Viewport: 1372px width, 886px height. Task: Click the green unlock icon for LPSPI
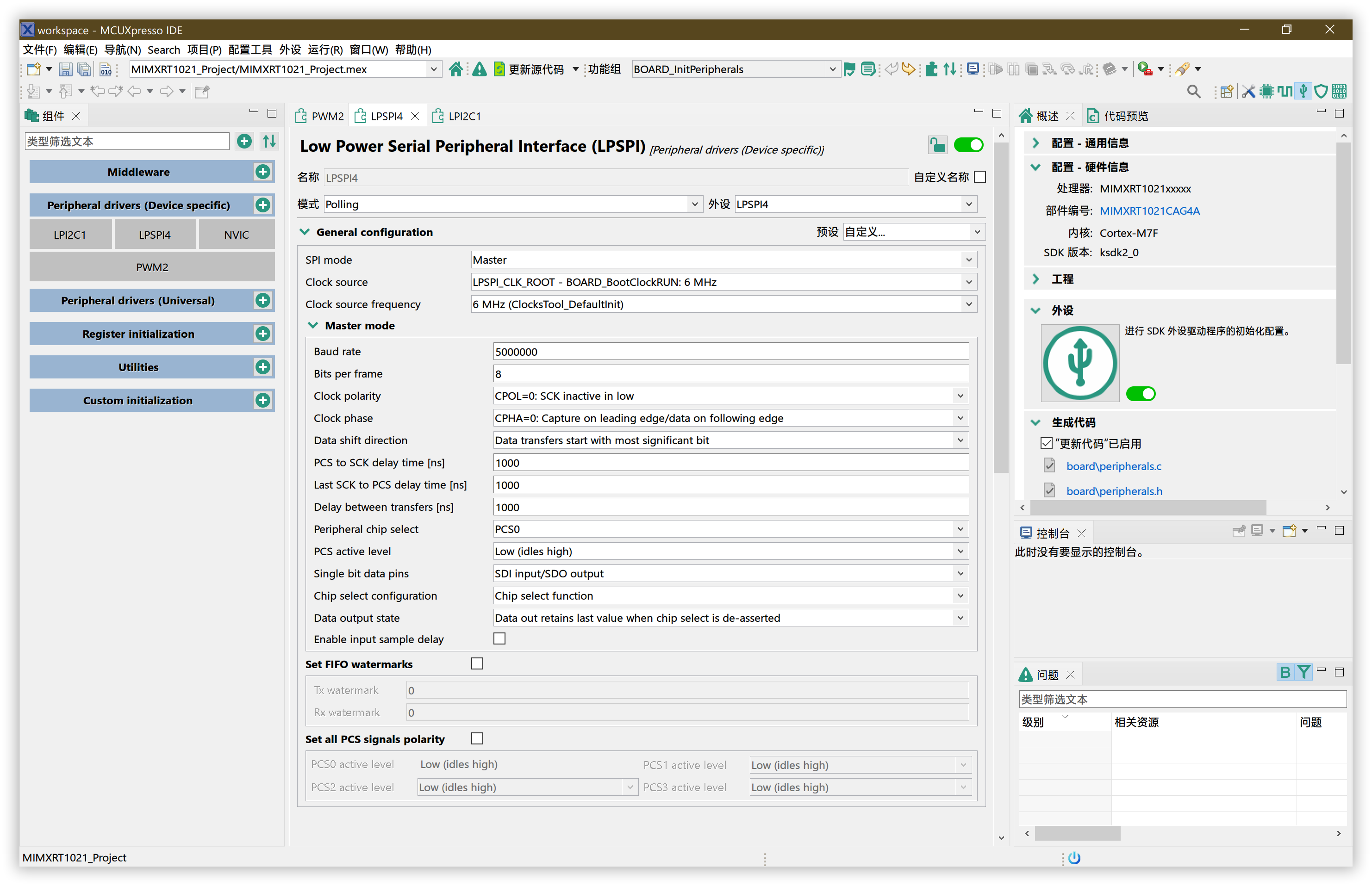click(937, 145)
